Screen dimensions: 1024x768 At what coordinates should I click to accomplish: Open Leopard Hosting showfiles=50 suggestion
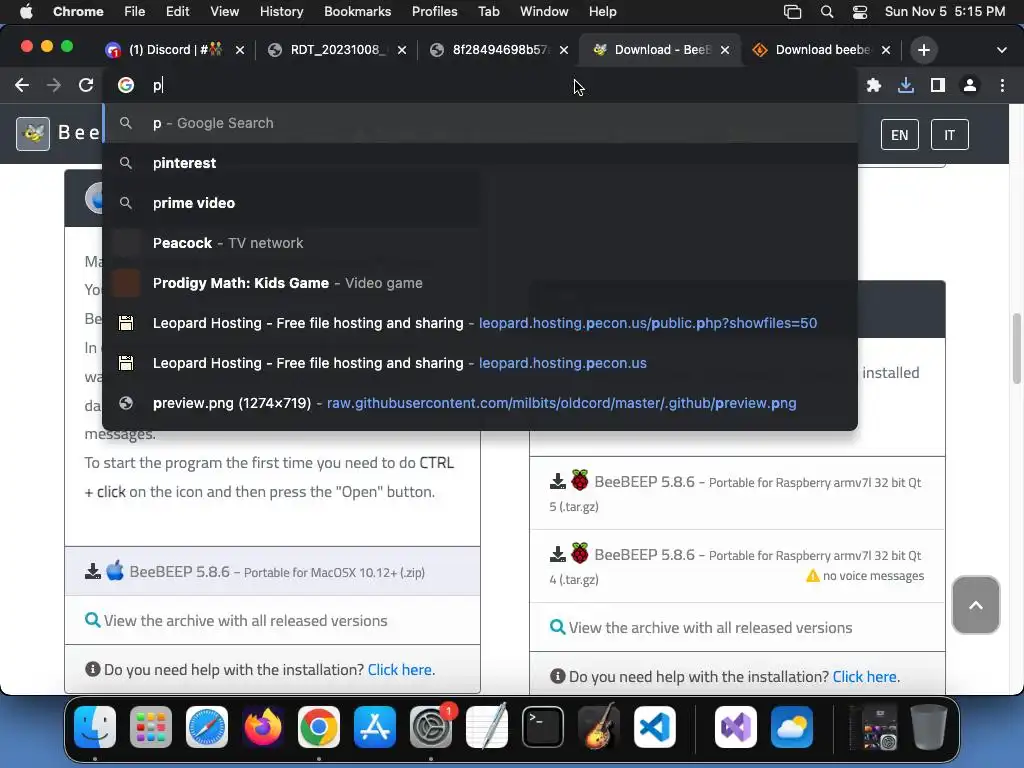tap(480, 323)
